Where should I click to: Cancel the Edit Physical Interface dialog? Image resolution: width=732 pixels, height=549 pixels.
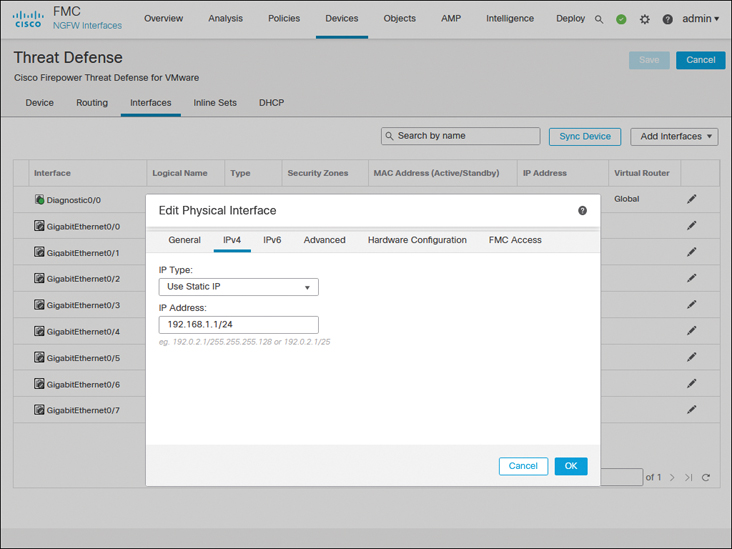pos(523,466)
